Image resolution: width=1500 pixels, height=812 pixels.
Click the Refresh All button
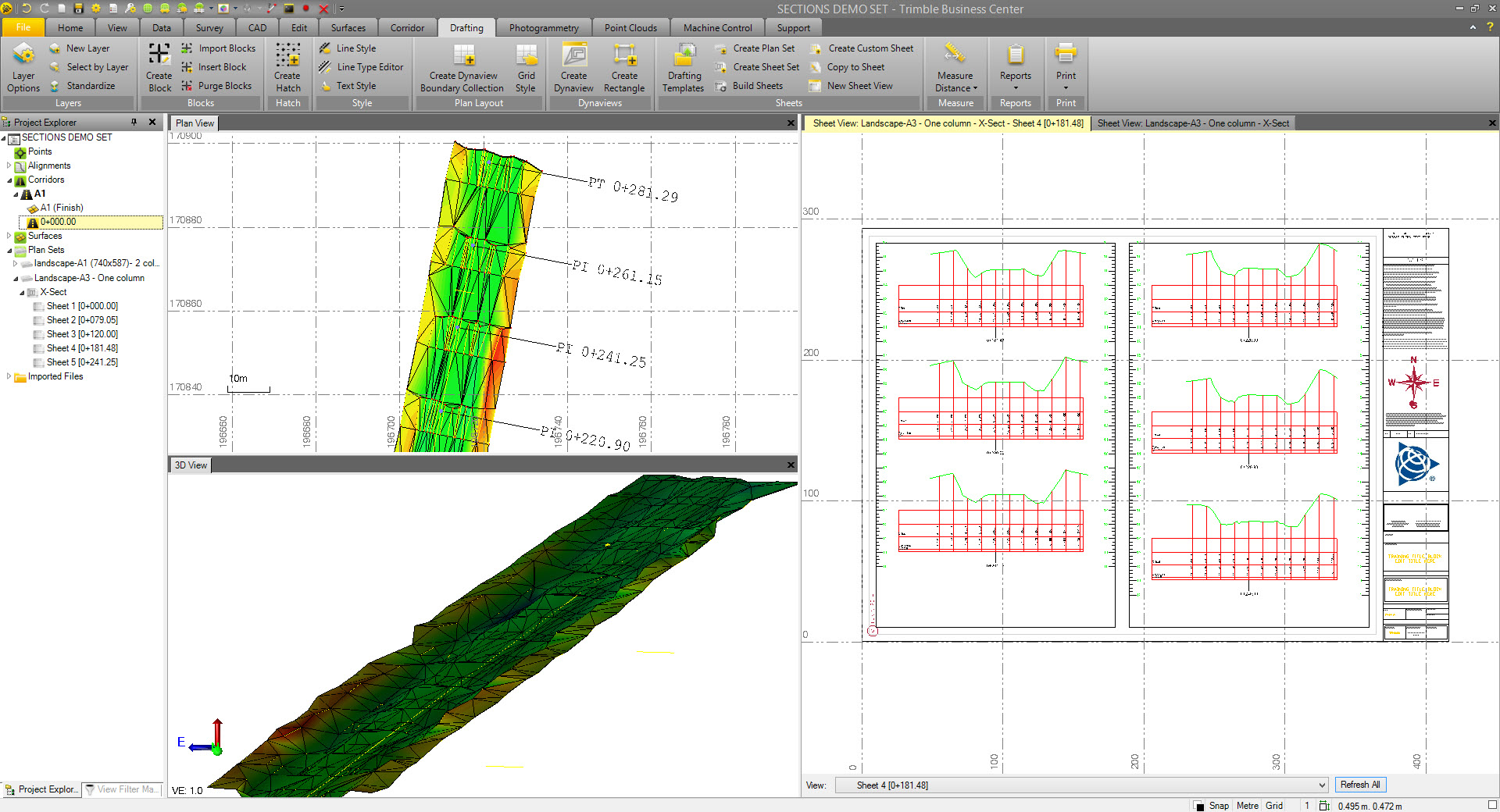(1359, 785)
